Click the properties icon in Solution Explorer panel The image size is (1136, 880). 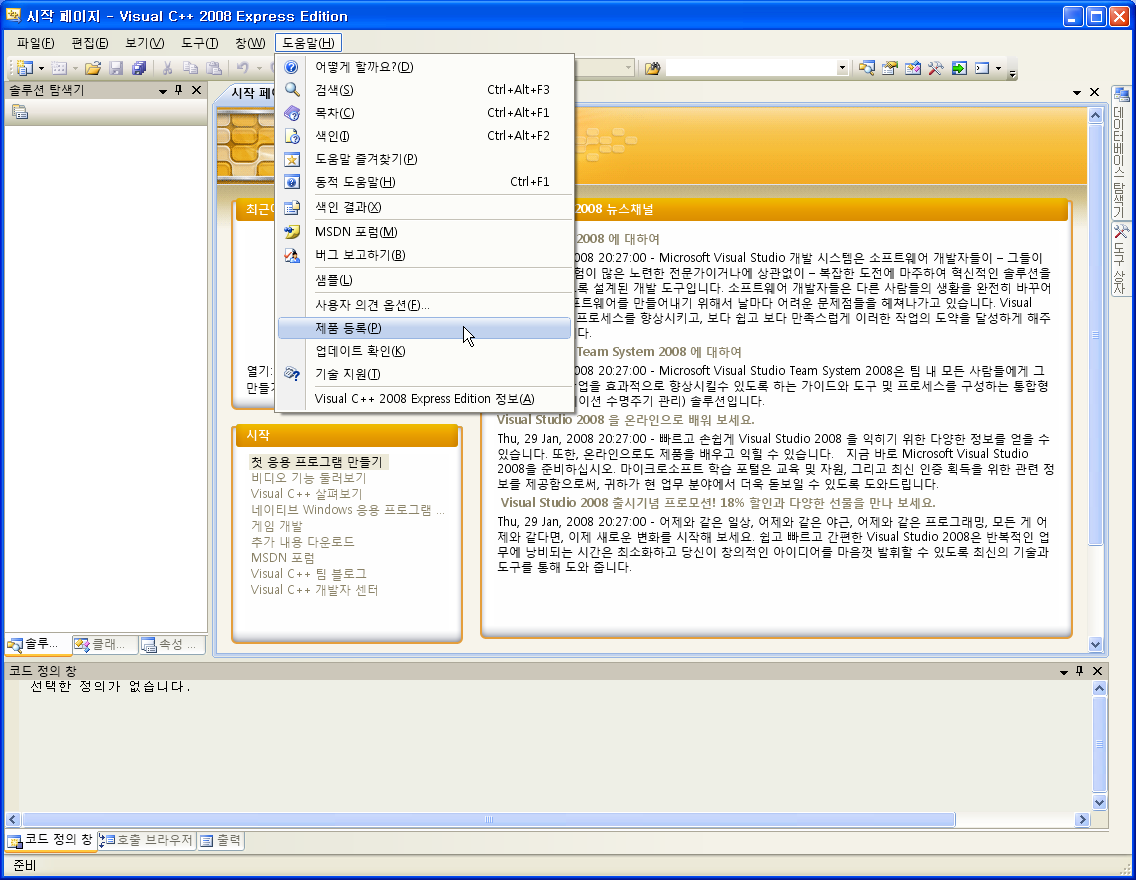click(x=20, y=112)
